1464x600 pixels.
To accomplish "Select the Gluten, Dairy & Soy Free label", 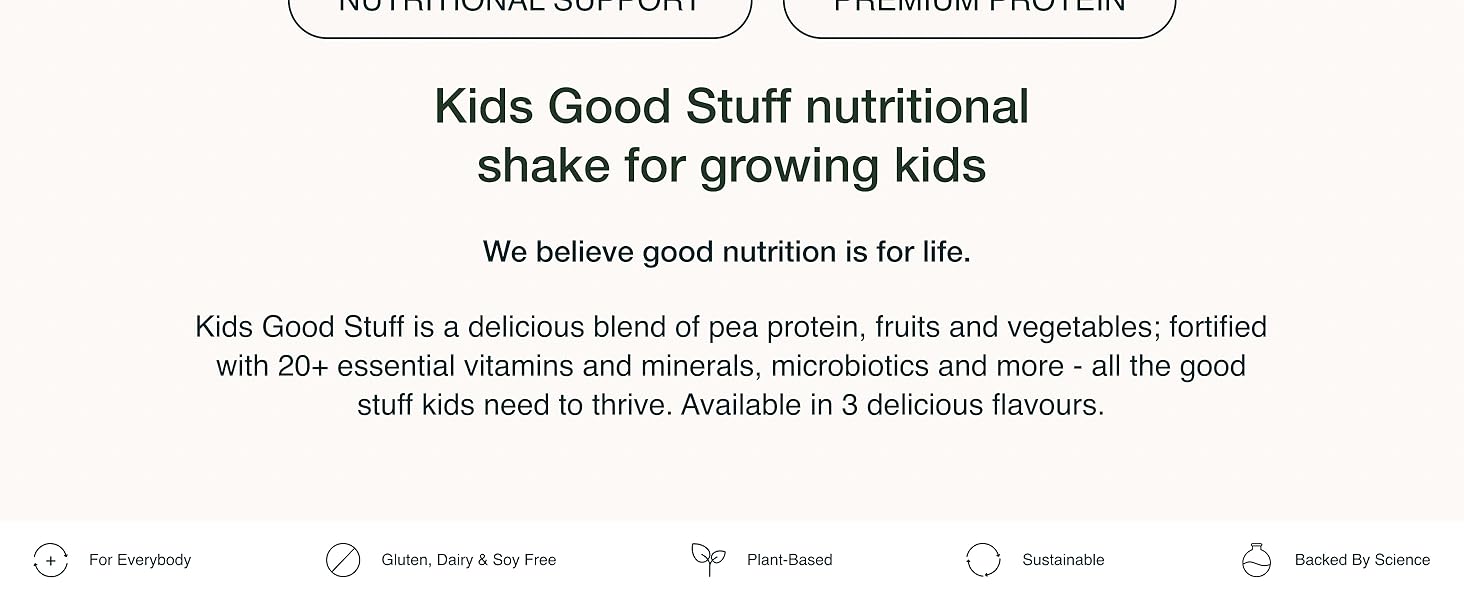I will [468, 560].
